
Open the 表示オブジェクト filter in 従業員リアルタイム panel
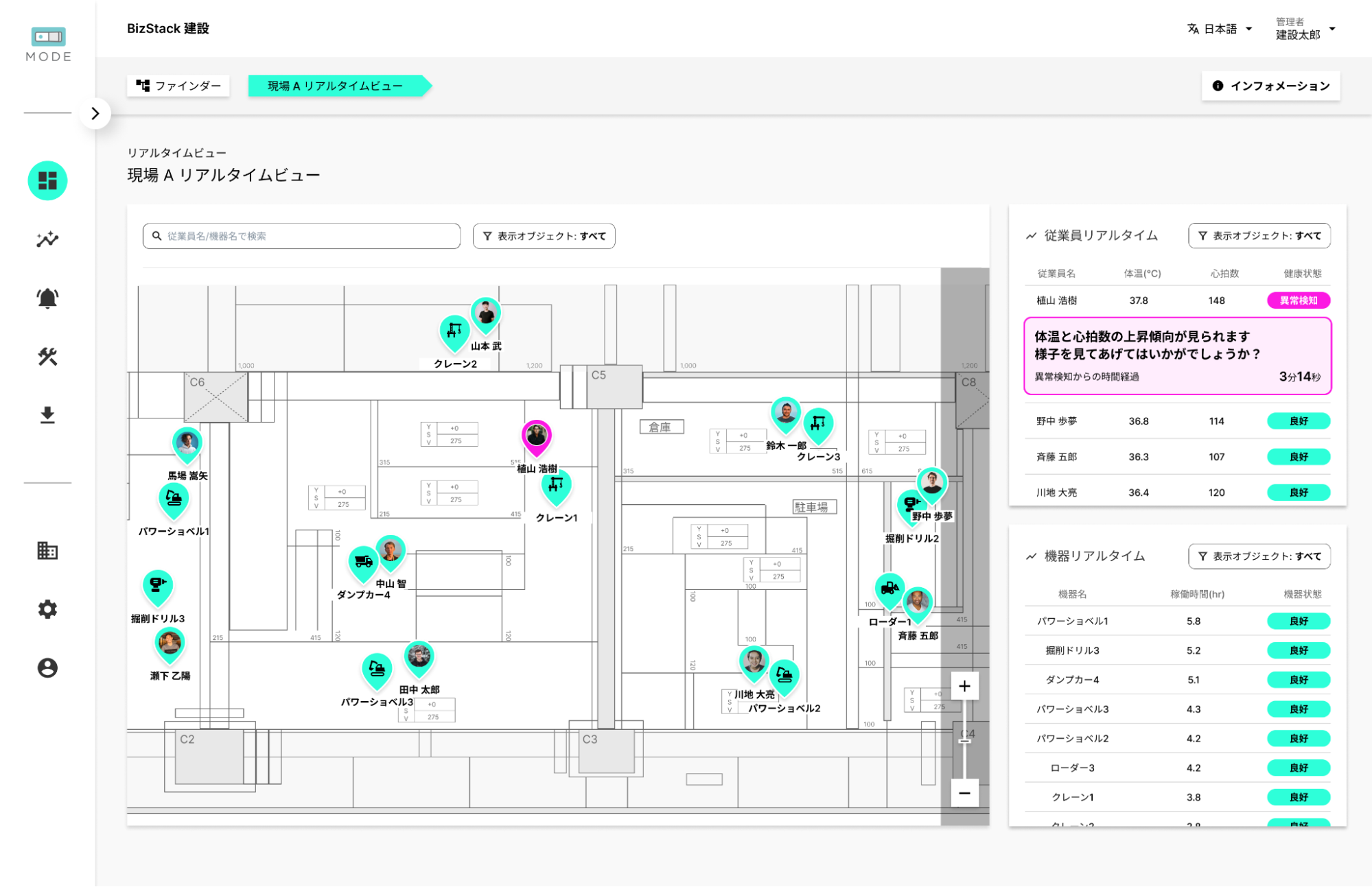1259,235
